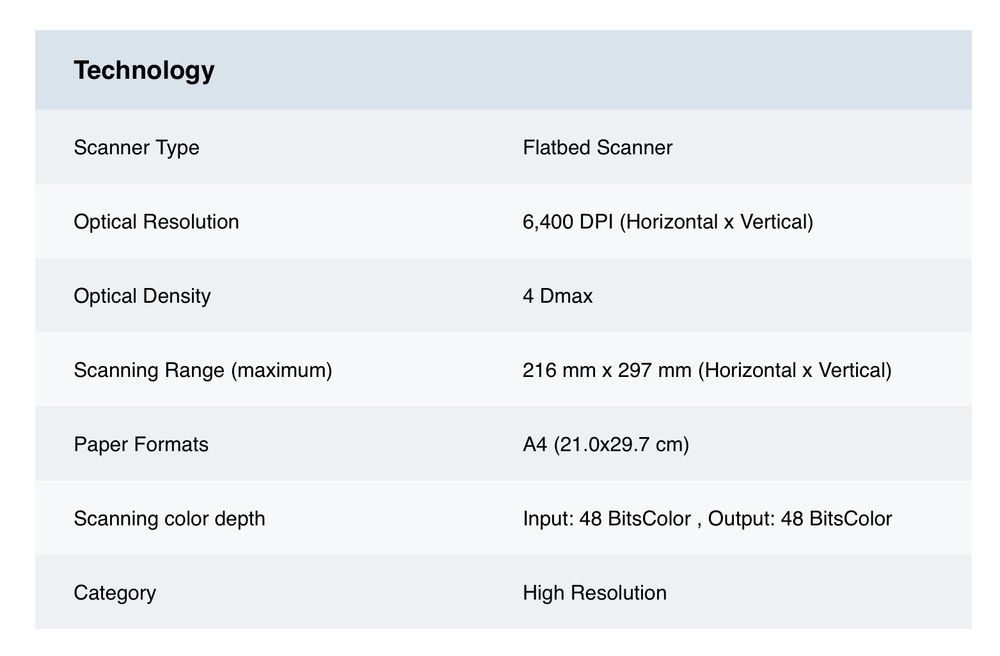This screenshot has height=656, width=1000.
Task: Click the (maximum) qualifier text
Action: [282, 370]
